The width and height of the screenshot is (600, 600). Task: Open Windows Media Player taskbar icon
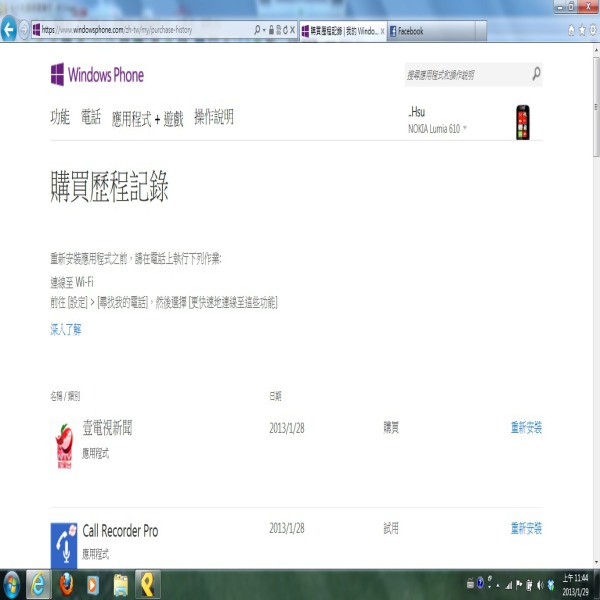[x=93, y=585]
